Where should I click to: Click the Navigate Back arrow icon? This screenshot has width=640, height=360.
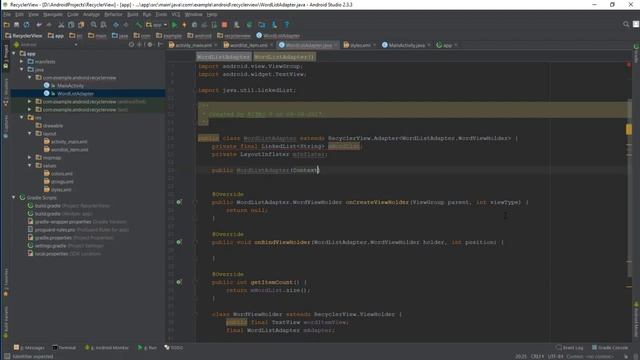(116, 25)
